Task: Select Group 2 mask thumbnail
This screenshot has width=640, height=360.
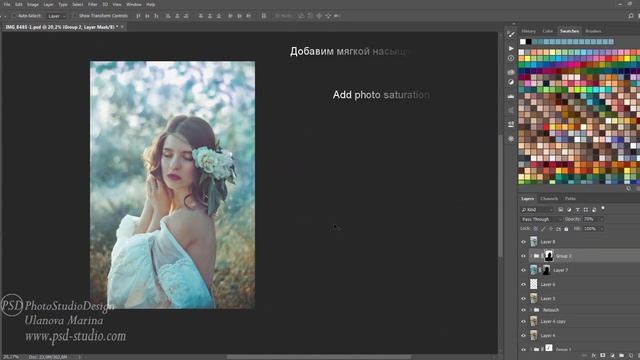Action: [x=549, y=256]
